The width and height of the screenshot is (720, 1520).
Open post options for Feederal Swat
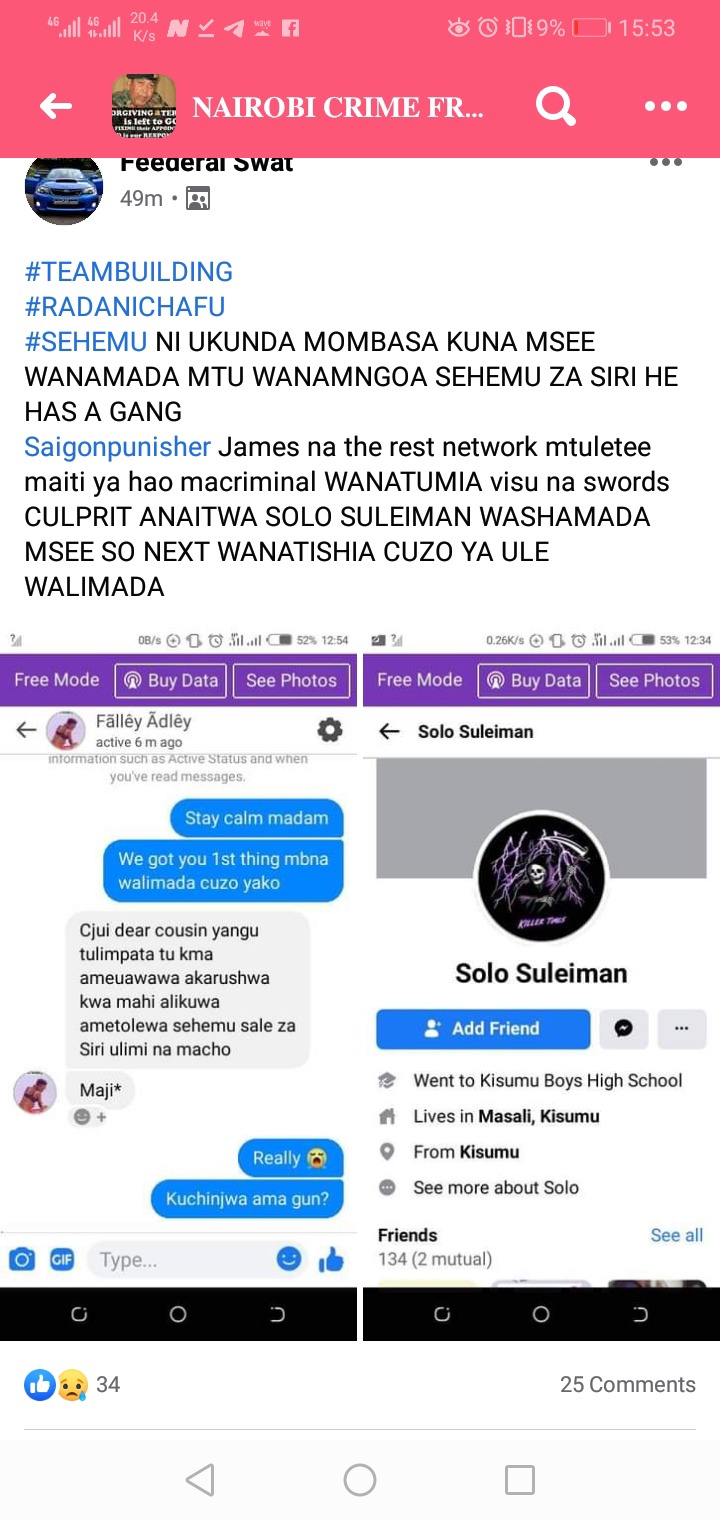pyautogui.click(x=666, y=163)
